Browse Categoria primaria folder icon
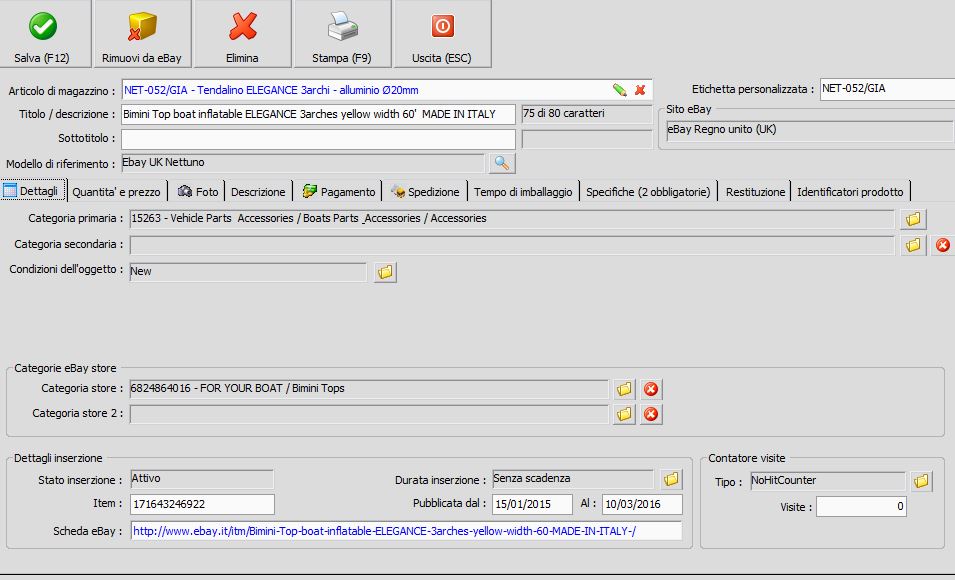 (913, 219)
